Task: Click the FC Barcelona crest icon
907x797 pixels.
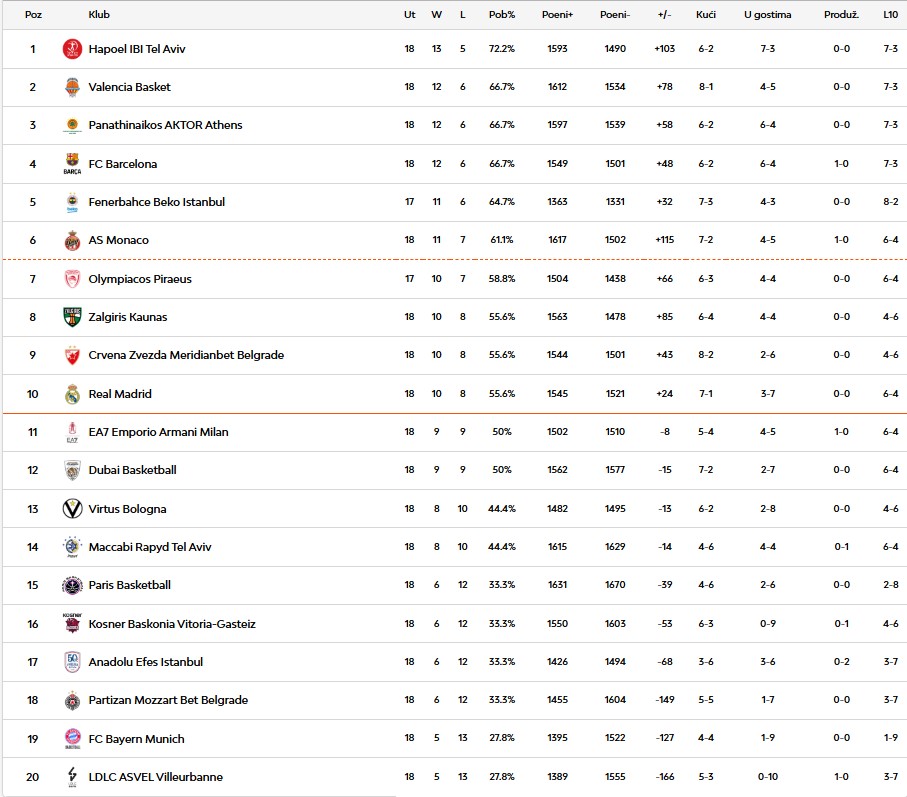Action: point(72,164)
